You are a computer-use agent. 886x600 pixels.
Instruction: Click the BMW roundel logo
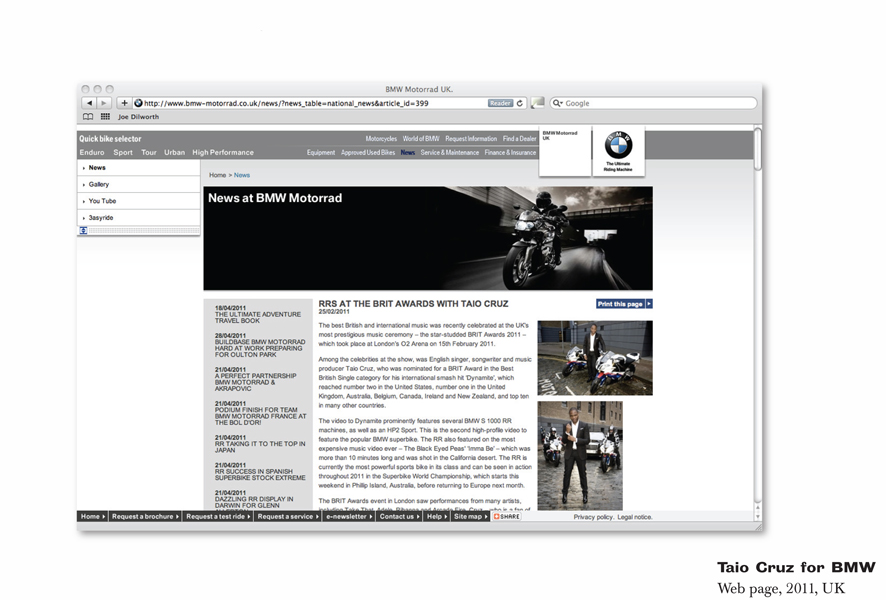coord(618,145)
